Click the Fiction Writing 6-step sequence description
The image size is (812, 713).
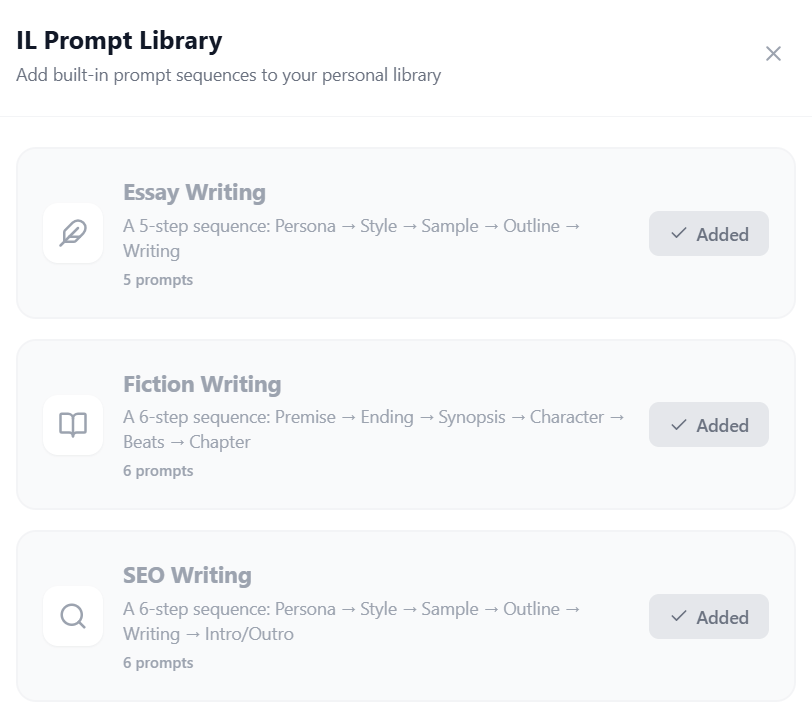pyautogui.click(x=373, y=429)
